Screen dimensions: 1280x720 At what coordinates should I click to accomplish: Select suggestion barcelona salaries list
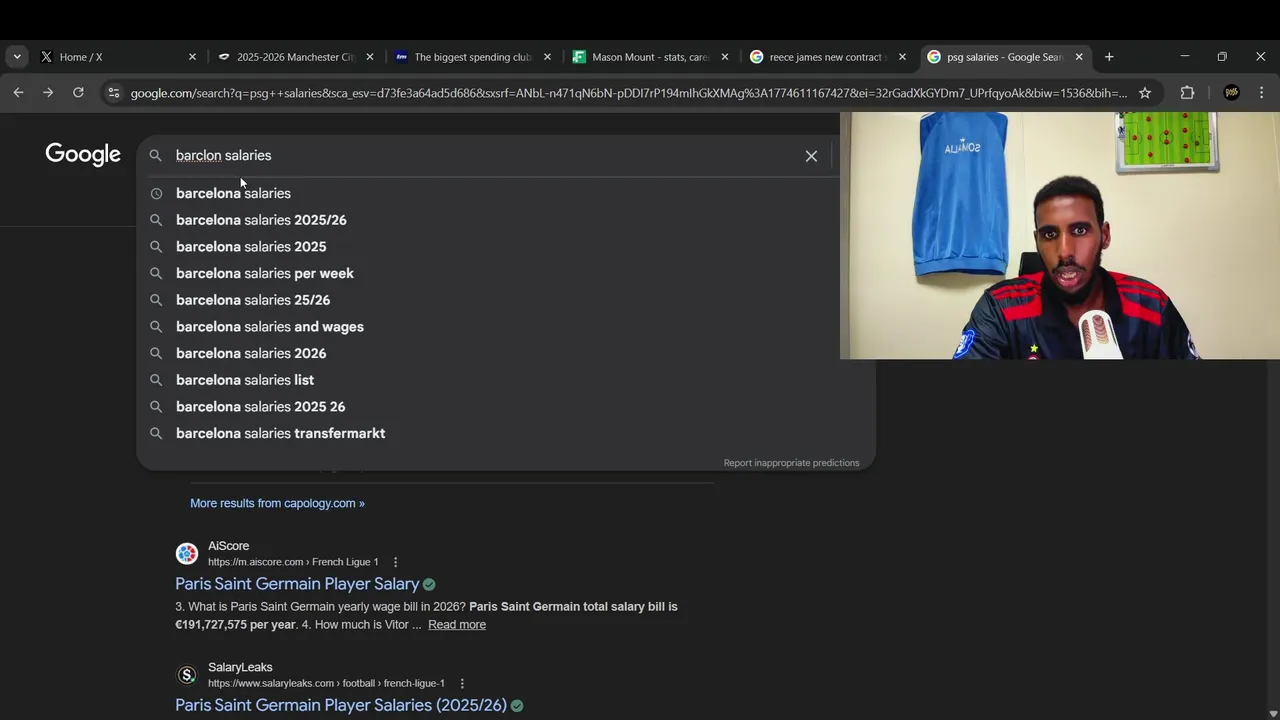pyautogui.click(x=505, y=380)
